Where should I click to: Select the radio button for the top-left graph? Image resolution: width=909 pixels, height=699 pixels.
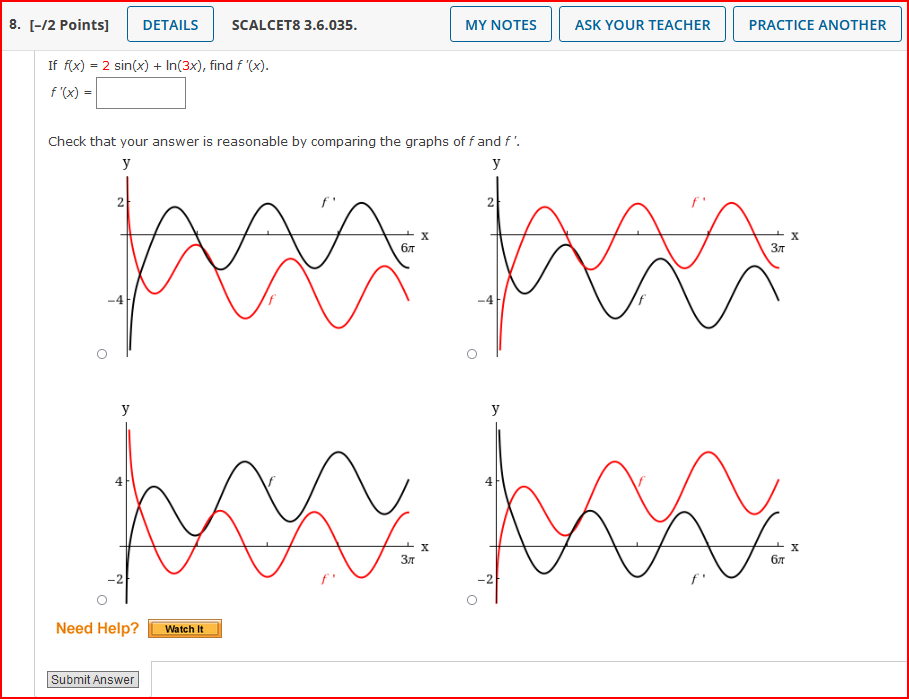(101, 353)
